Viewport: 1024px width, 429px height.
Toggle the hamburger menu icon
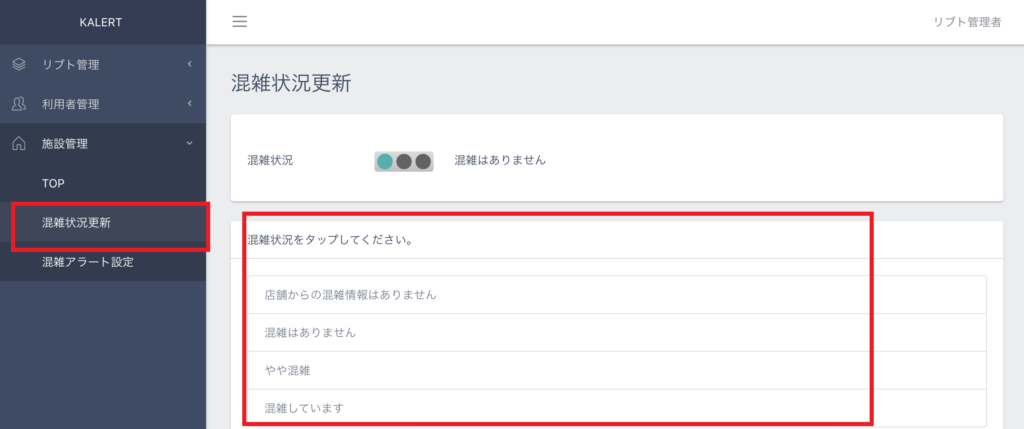pos(240,22)
